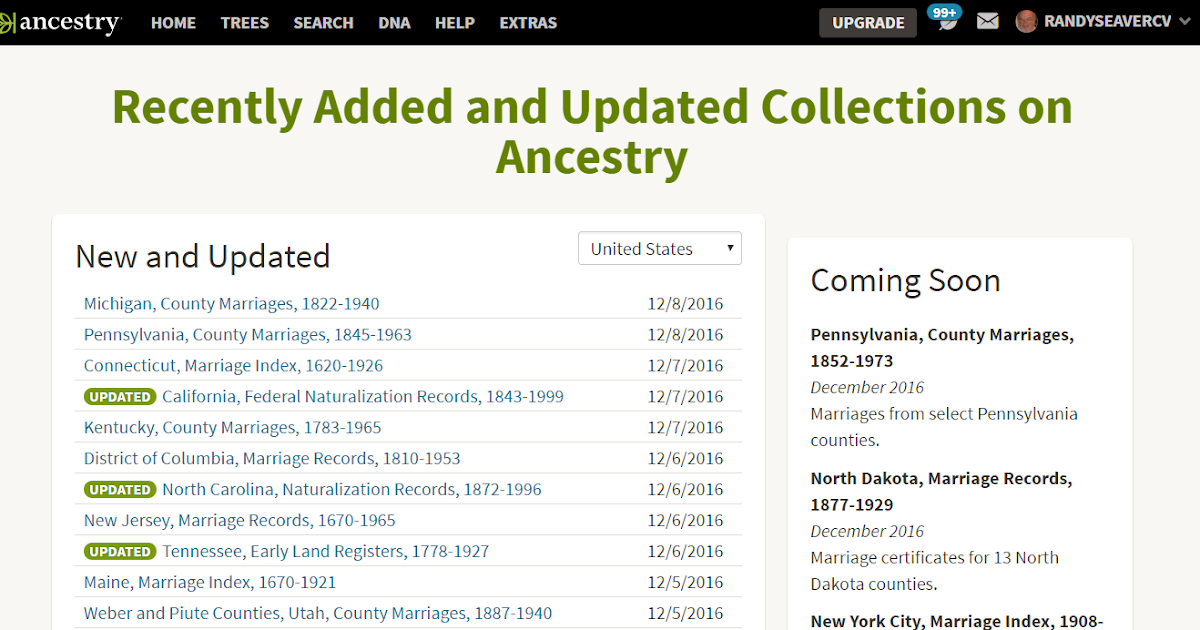
Task: Click the Coming Soon heading
Action: tap(906, 281)
